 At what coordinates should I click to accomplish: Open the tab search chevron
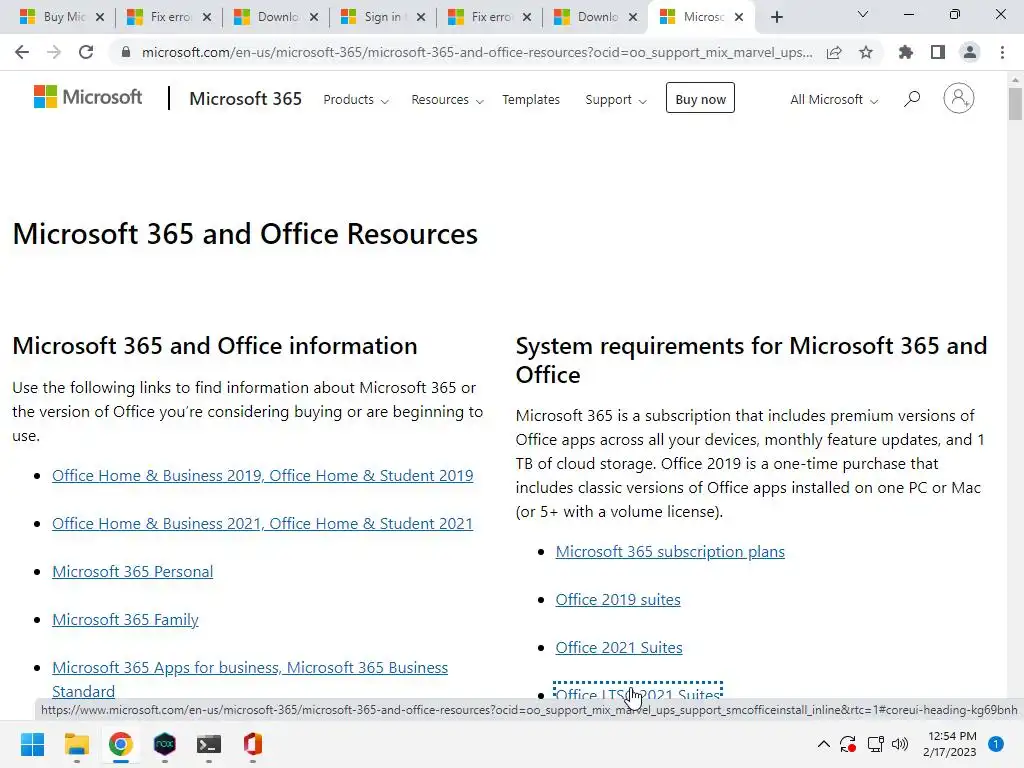(863, 14)
